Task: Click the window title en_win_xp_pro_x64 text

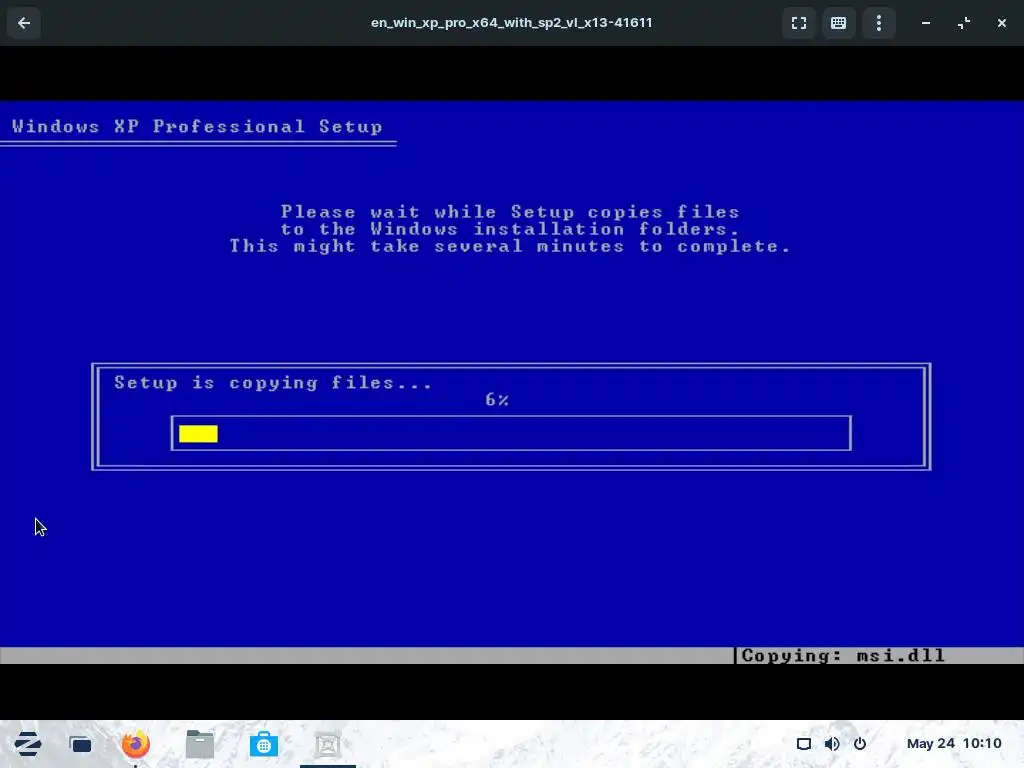Action: (x=511, y=23)
